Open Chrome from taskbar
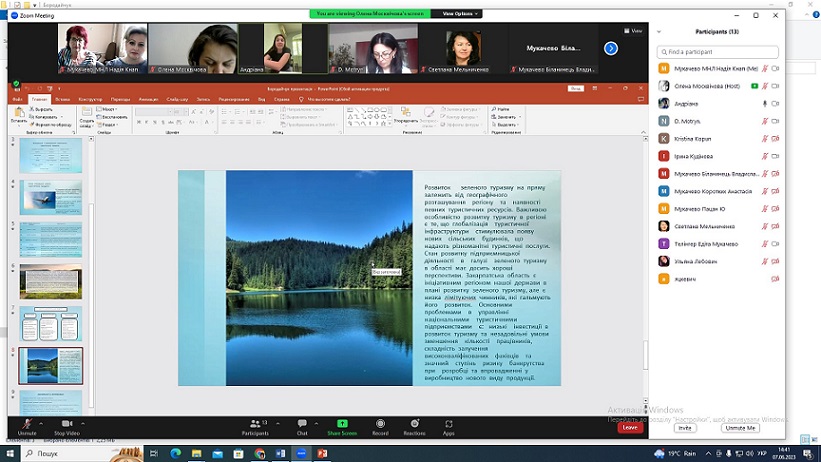Viewport: 821px width, 462px height. coord(260,453)
